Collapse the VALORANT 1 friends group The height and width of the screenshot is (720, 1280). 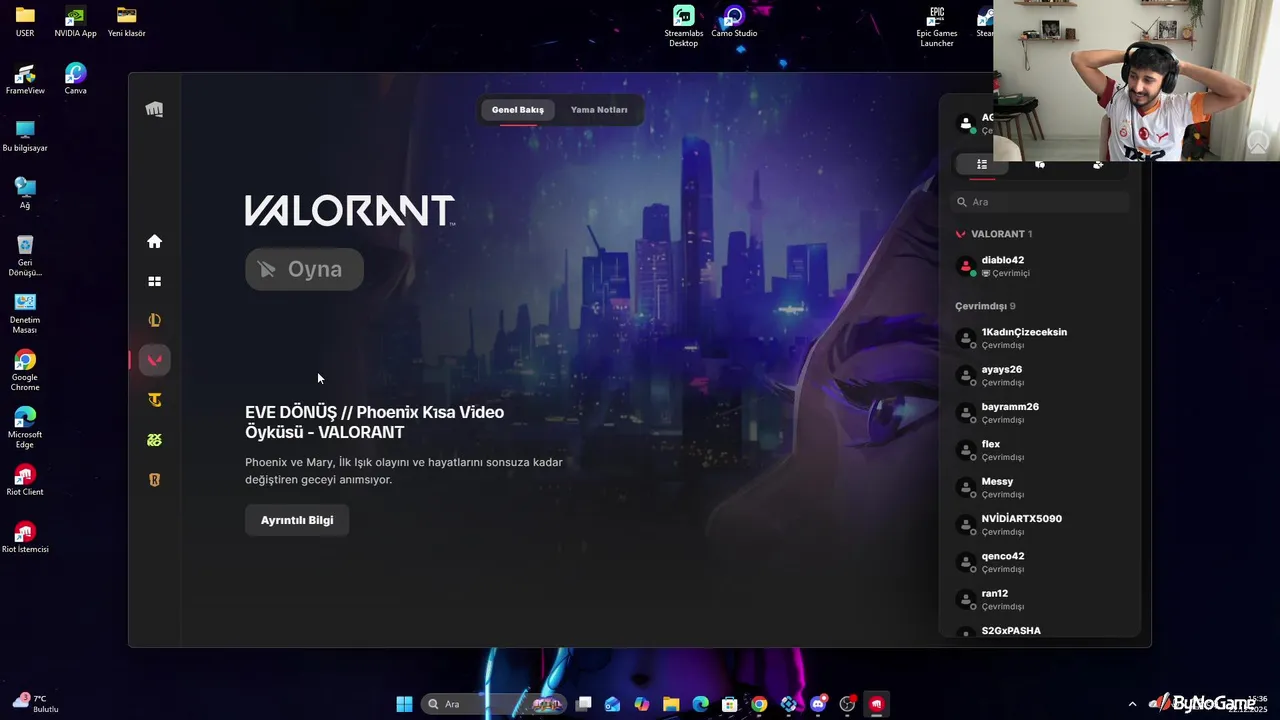click(994, 234)
